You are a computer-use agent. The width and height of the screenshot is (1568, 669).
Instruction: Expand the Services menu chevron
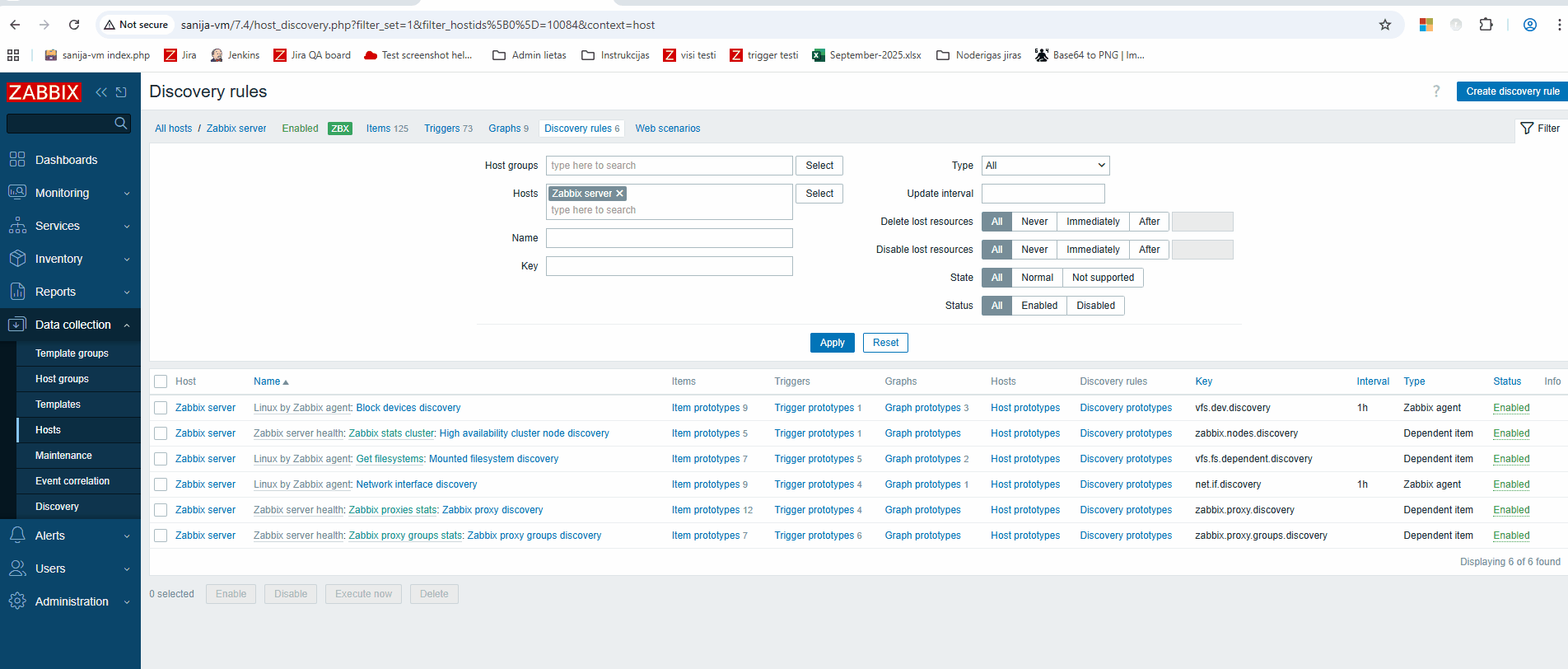click(x=127, y=227)
